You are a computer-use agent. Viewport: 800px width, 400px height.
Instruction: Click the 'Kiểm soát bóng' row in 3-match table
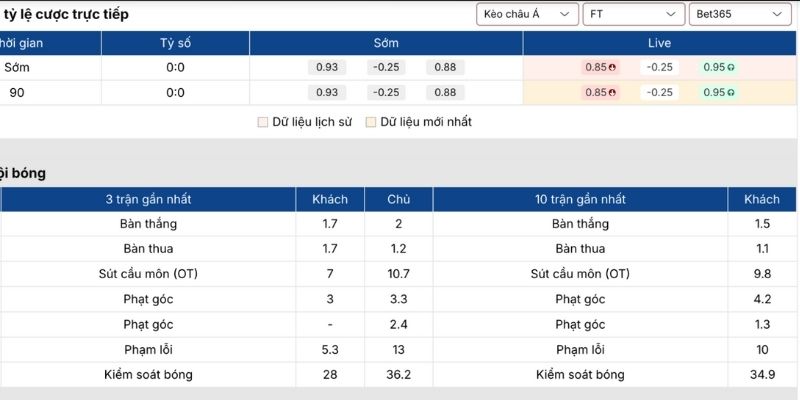[x=148, y=375]
